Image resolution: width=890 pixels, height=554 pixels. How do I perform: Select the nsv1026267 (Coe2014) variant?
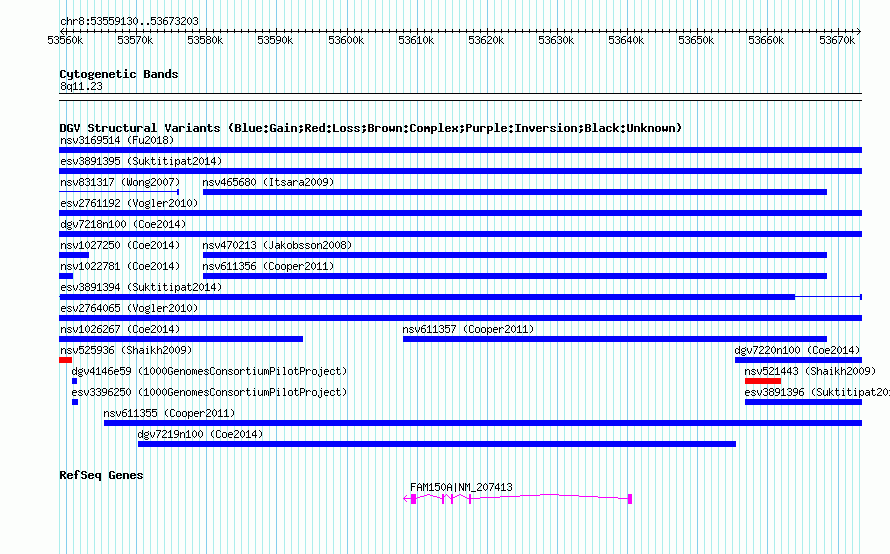coord(120,329)
